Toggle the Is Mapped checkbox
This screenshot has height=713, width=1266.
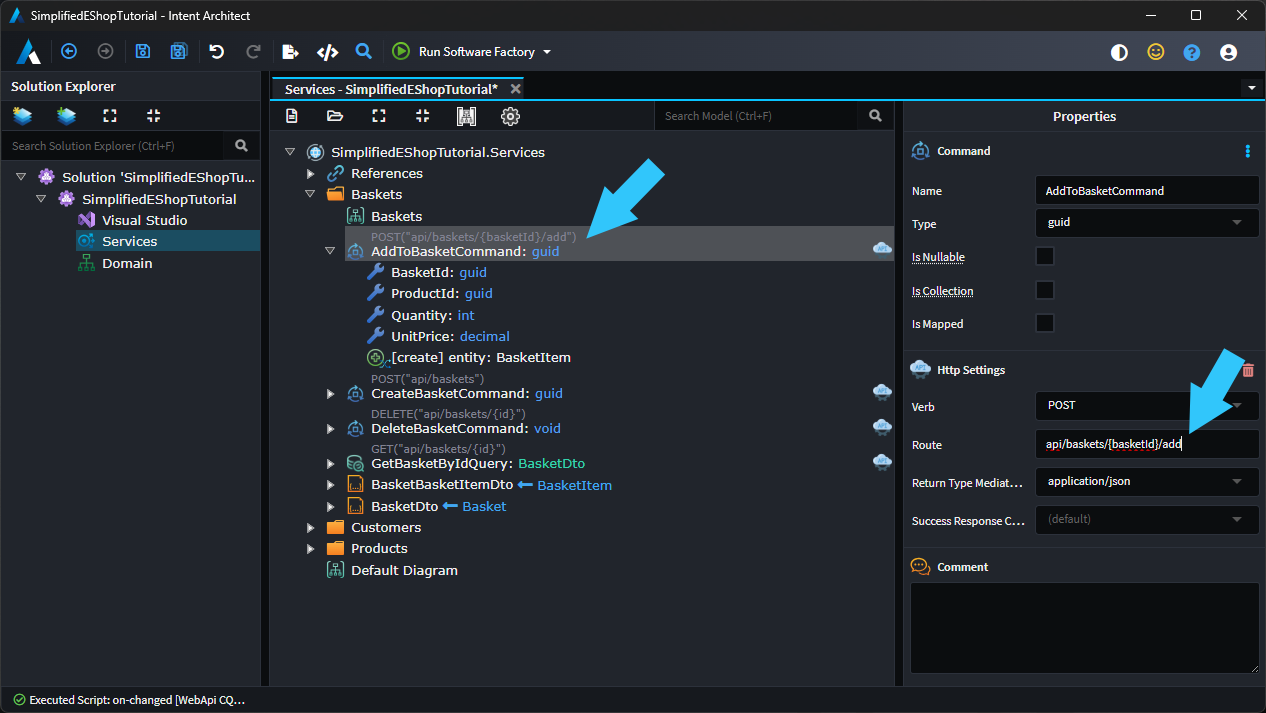tap(1045, 323)
